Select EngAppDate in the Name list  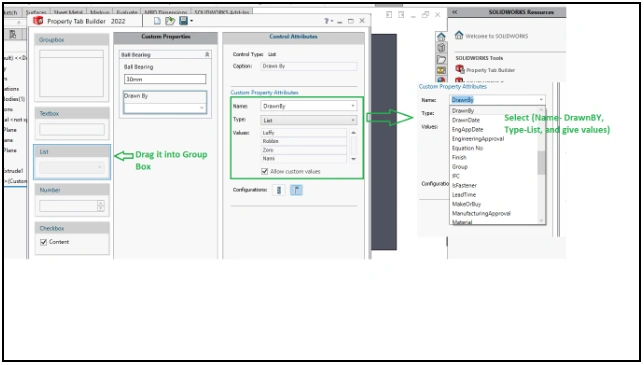[x=467, y=129]
